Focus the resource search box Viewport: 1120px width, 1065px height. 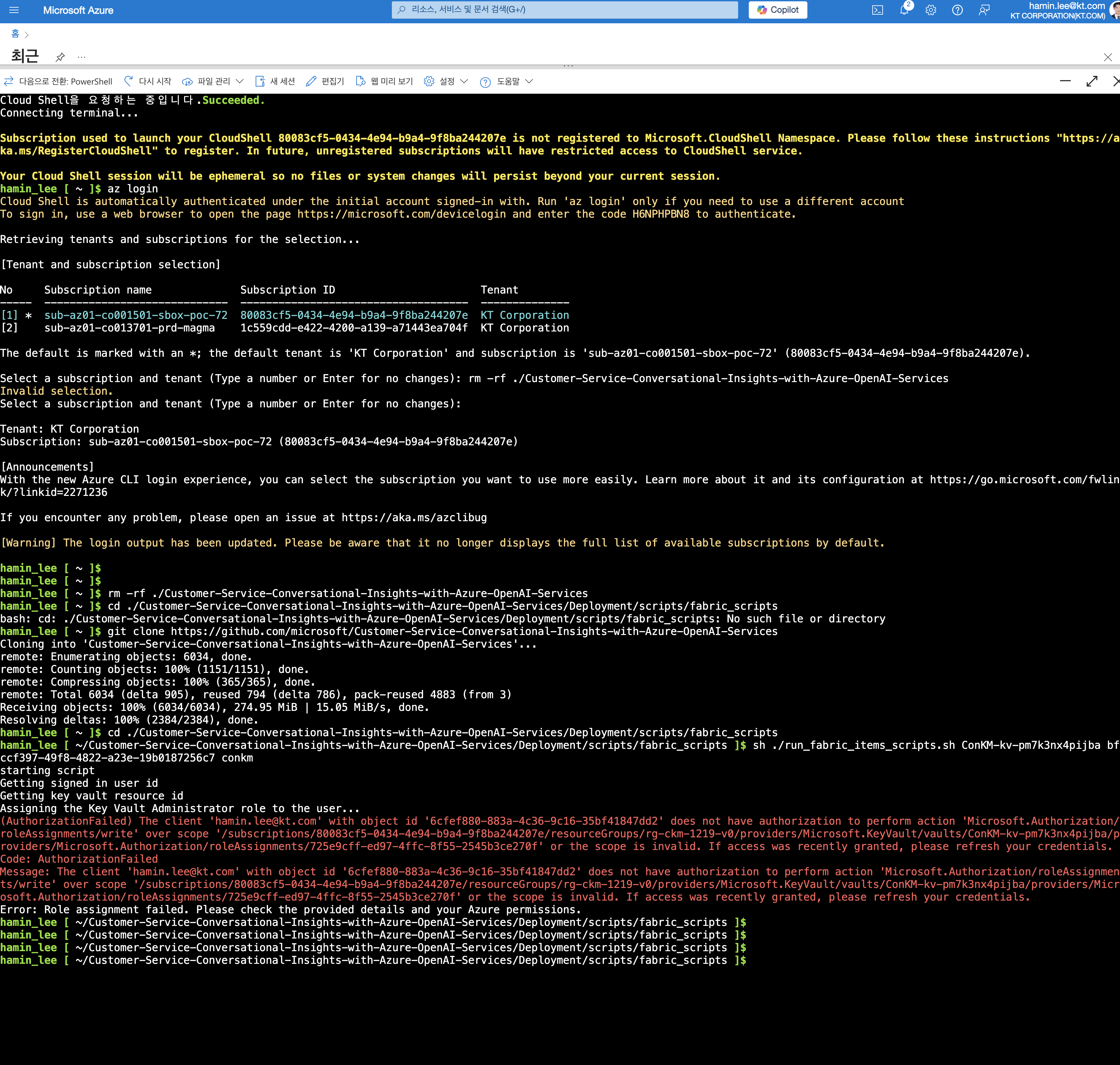pyautogui.click(x=565, y=10)
